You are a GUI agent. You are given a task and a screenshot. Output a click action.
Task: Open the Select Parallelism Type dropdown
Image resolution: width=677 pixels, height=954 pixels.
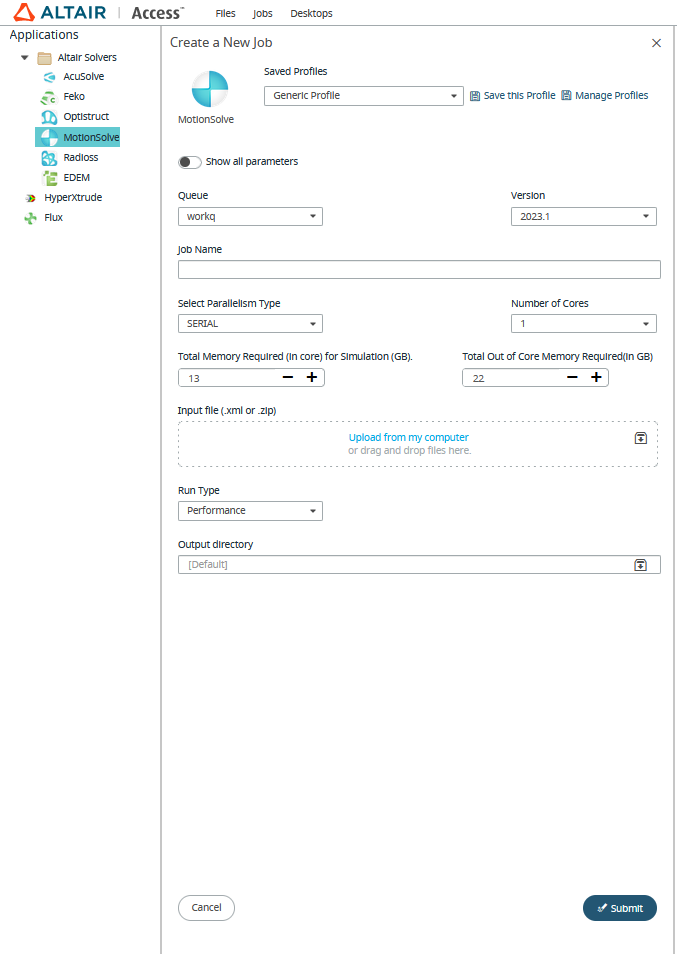(x=250, y=324)
